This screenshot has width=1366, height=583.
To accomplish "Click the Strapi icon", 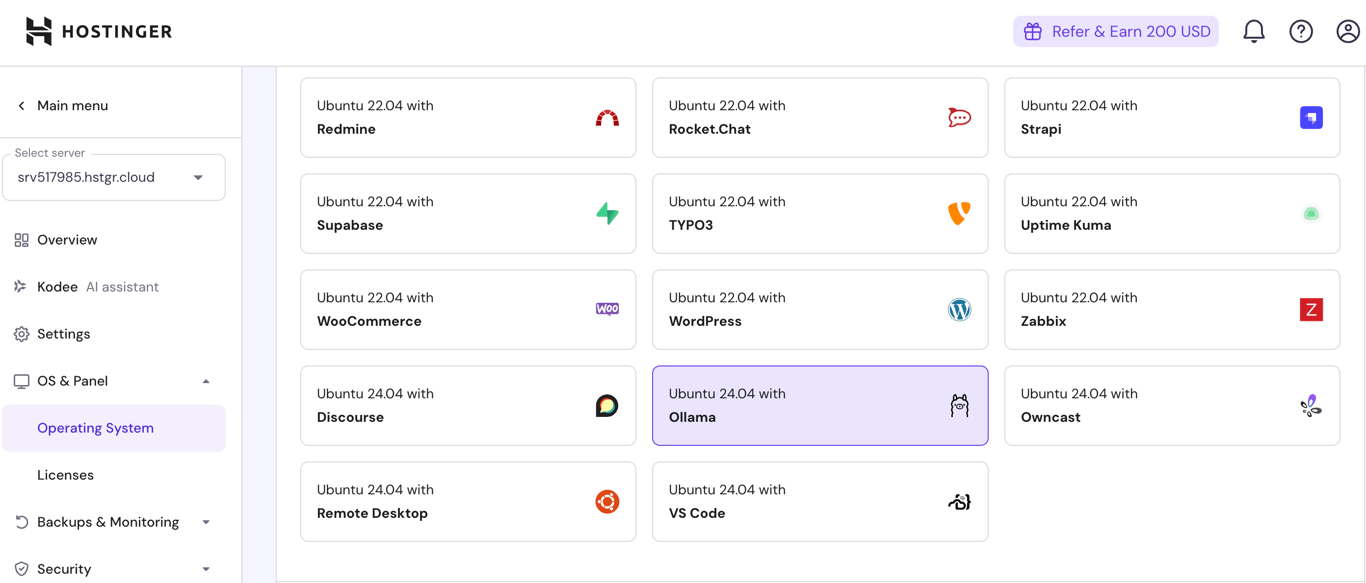I will 1311,117.
